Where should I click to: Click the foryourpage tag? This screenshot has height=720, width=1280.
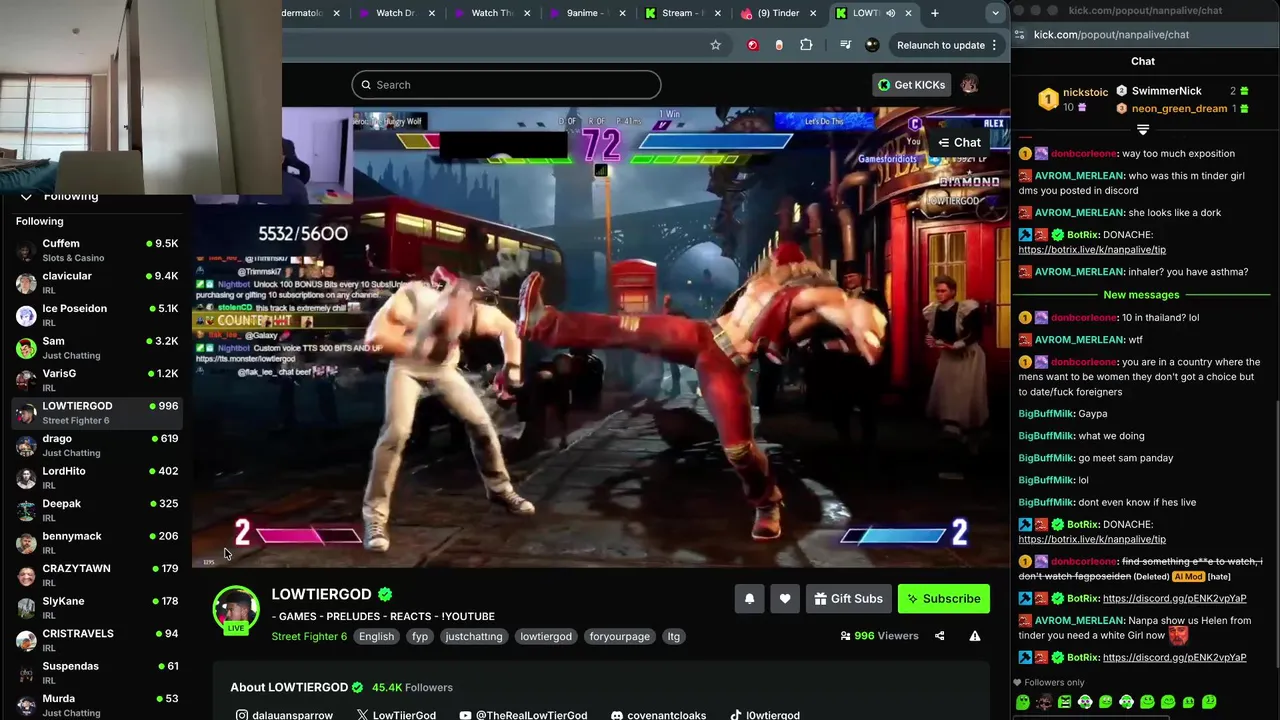pos(620,636)
